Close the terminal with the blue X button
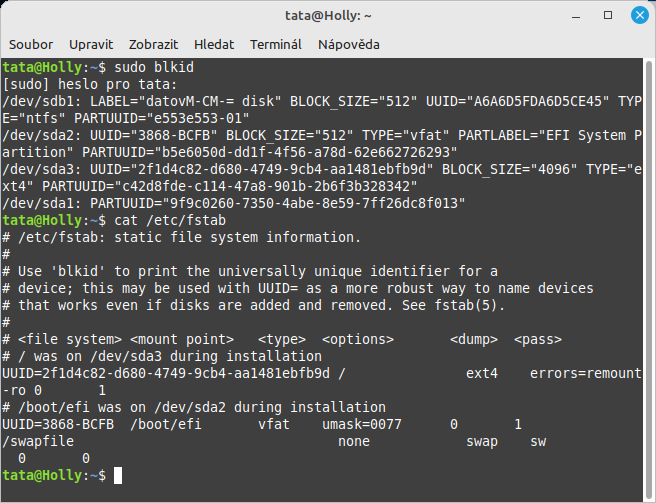The image size is (656, 503). click(x=635, y=16)
